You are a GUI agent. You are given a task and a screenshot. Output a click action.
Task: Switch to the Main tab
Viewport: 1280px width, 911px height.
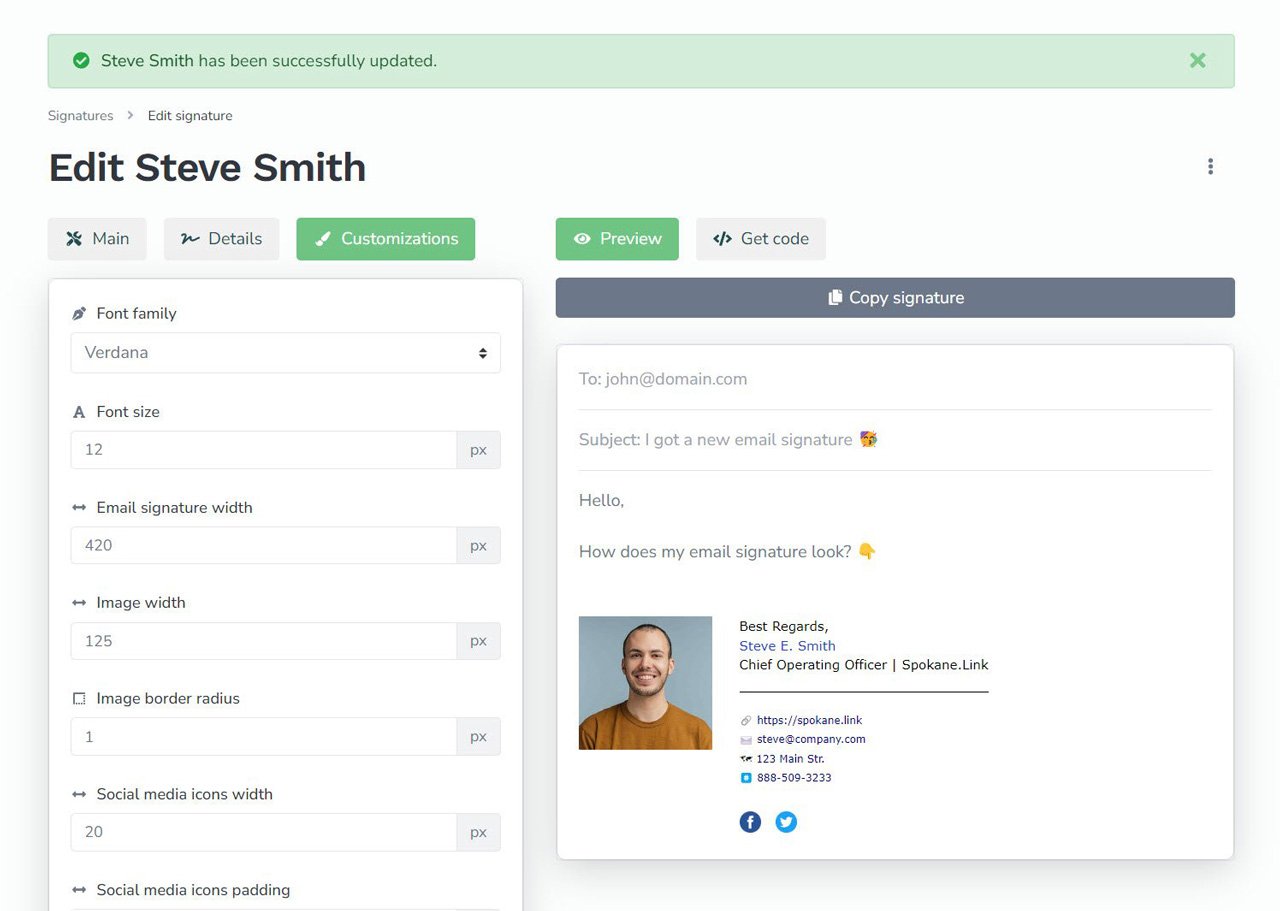tap(97, 239)
